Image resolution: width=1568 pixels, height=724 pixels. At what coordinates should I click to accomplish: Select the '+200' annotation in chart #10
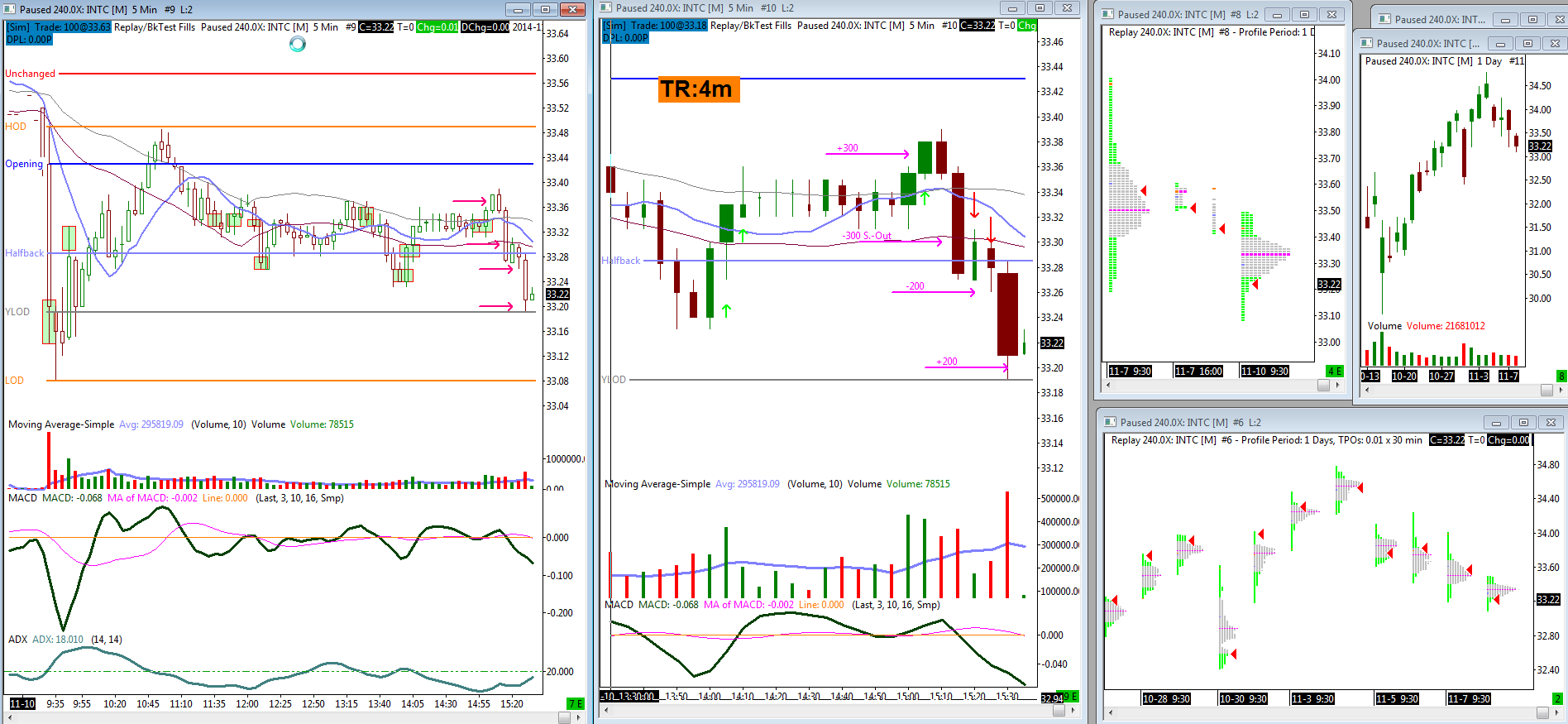(x=947, y=362)
